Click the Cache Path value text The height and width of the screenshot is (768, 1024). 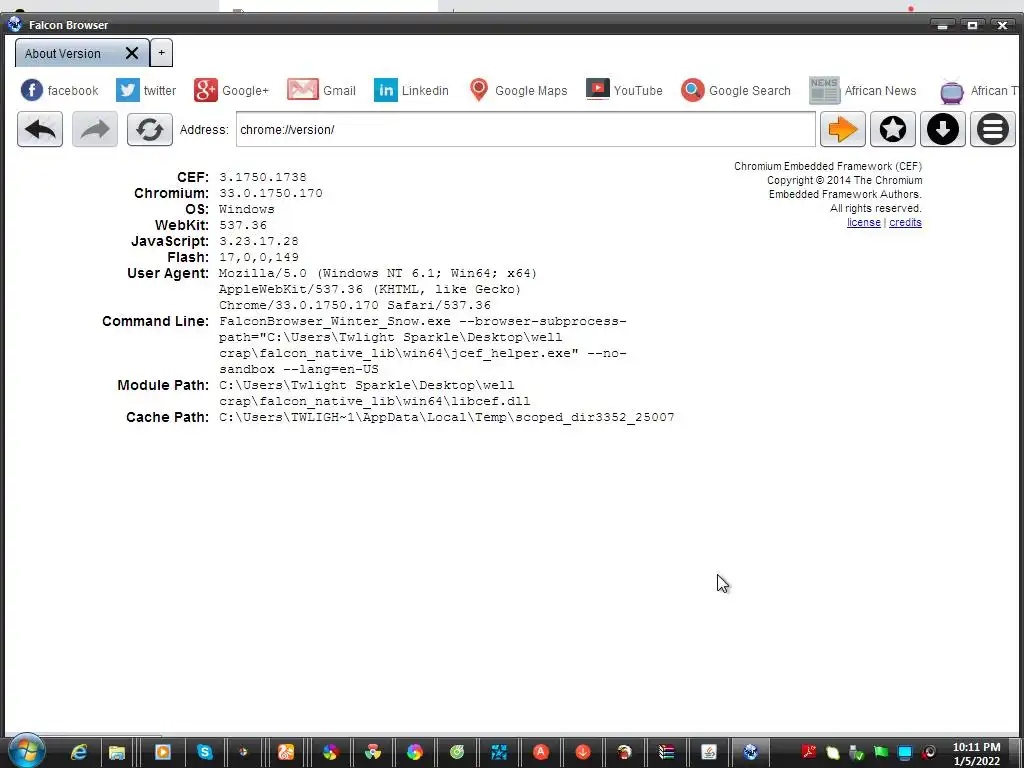tap(447, 417)
